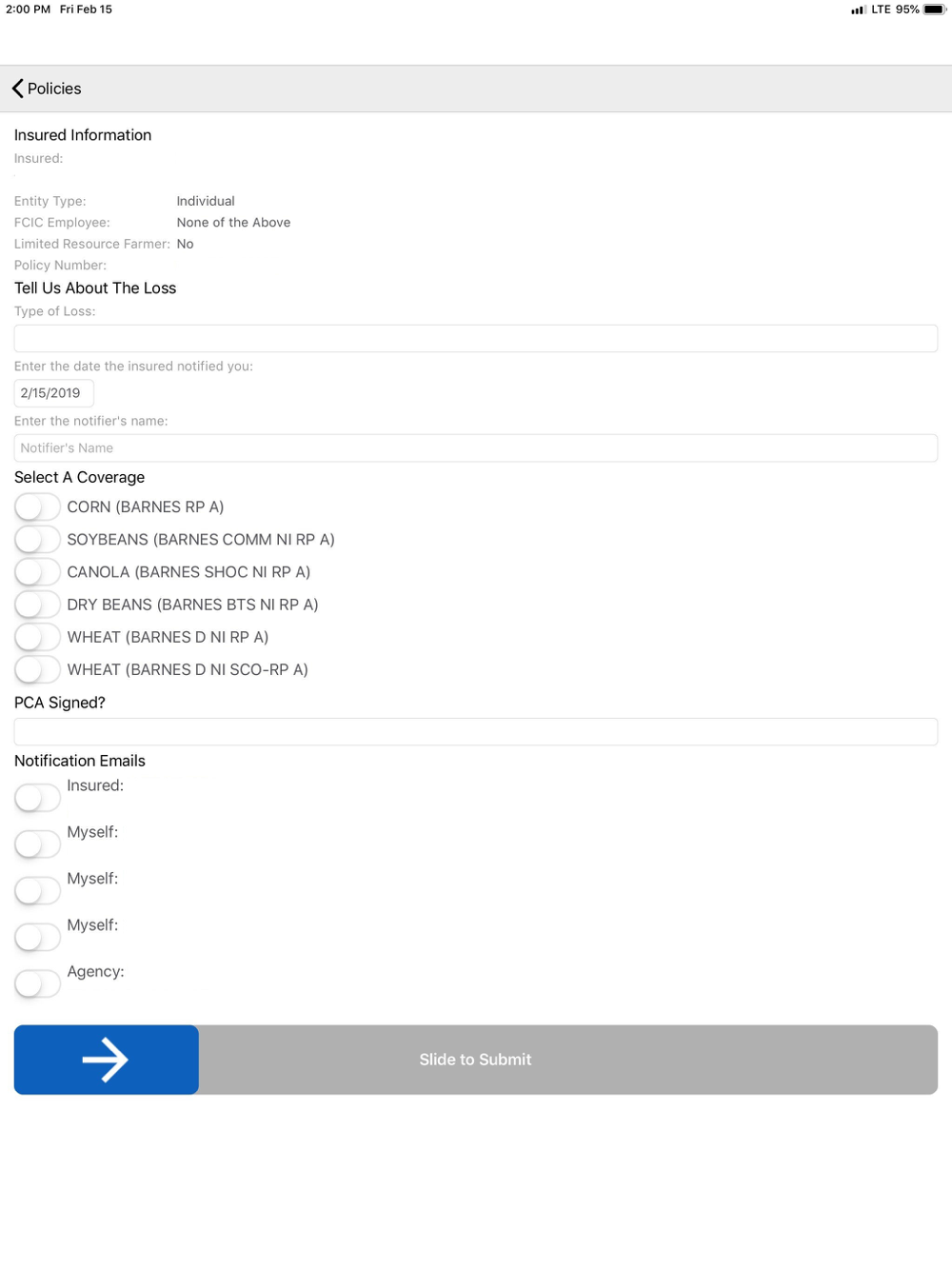Enable the CORN (BARNES RP A) coverage

click(37, 507)
